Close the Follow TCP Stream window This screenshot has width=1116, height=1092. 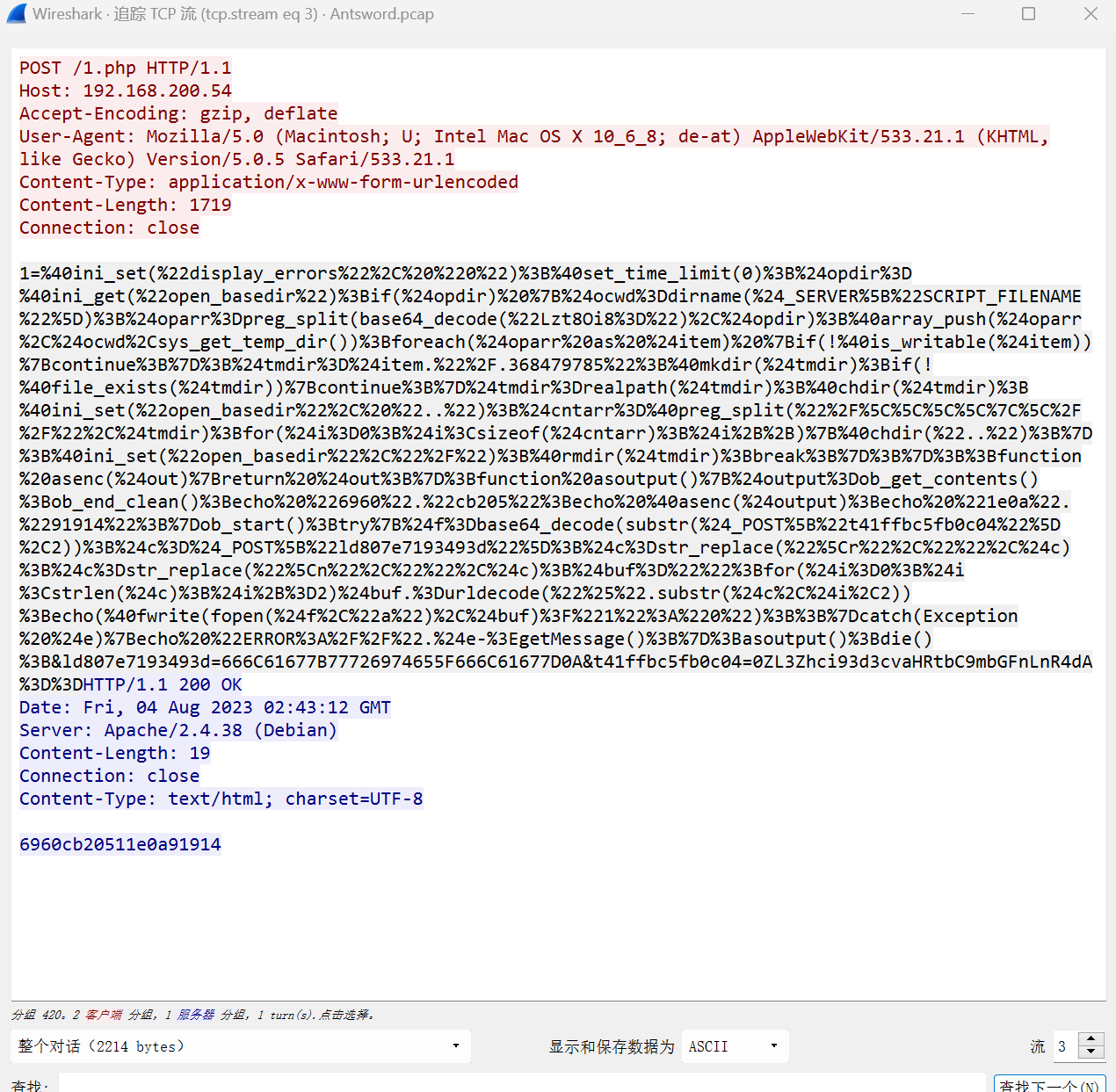(1091, 14)
